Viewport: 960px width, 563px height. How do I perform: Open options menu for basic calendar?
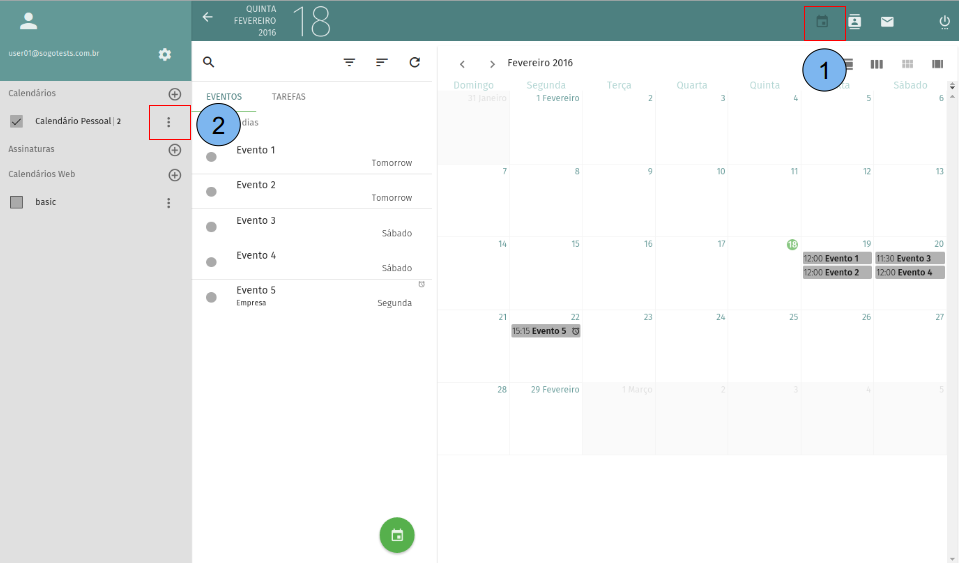(x=168, y=203)
